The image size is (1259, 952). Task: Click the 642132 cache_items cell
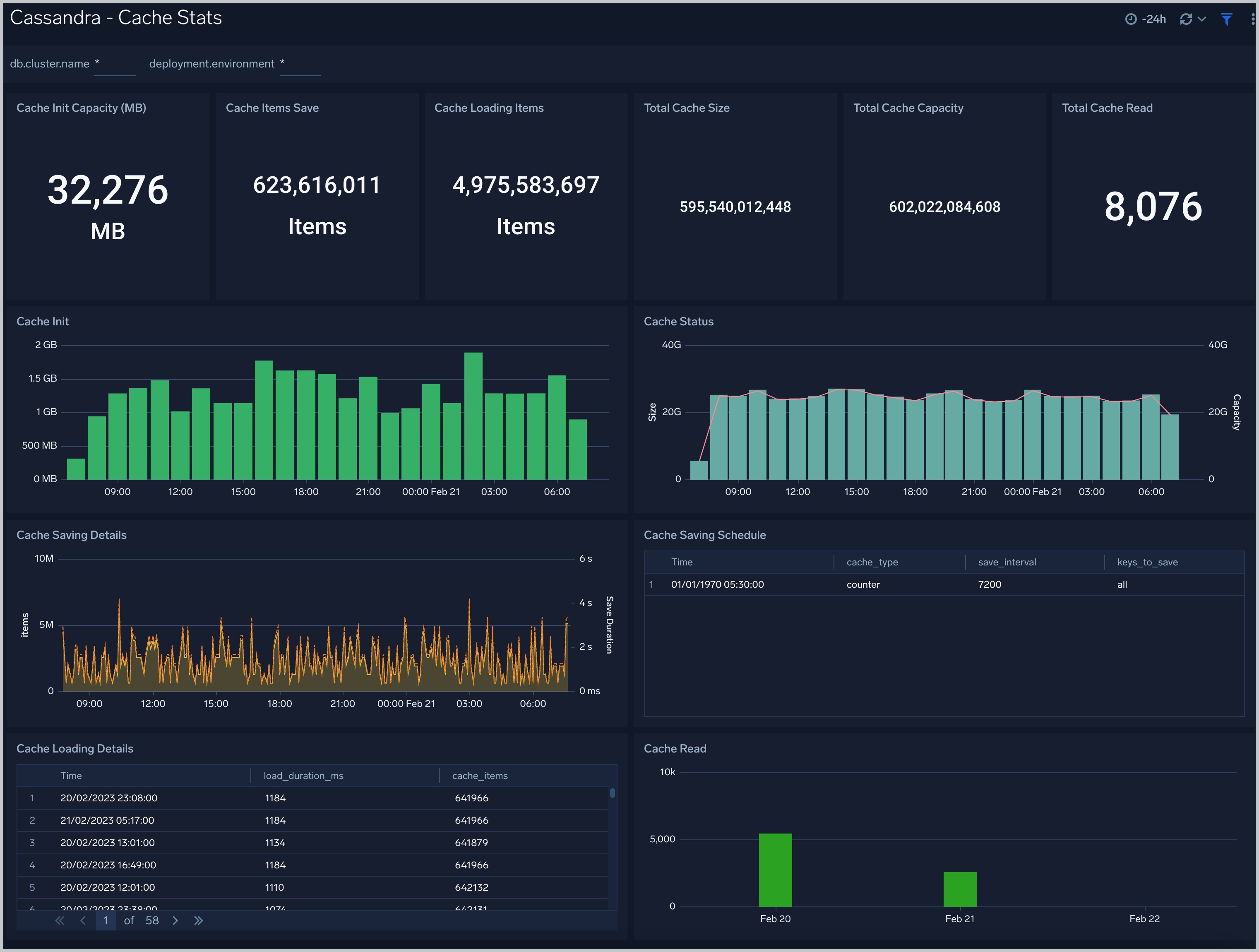[471, 887]
